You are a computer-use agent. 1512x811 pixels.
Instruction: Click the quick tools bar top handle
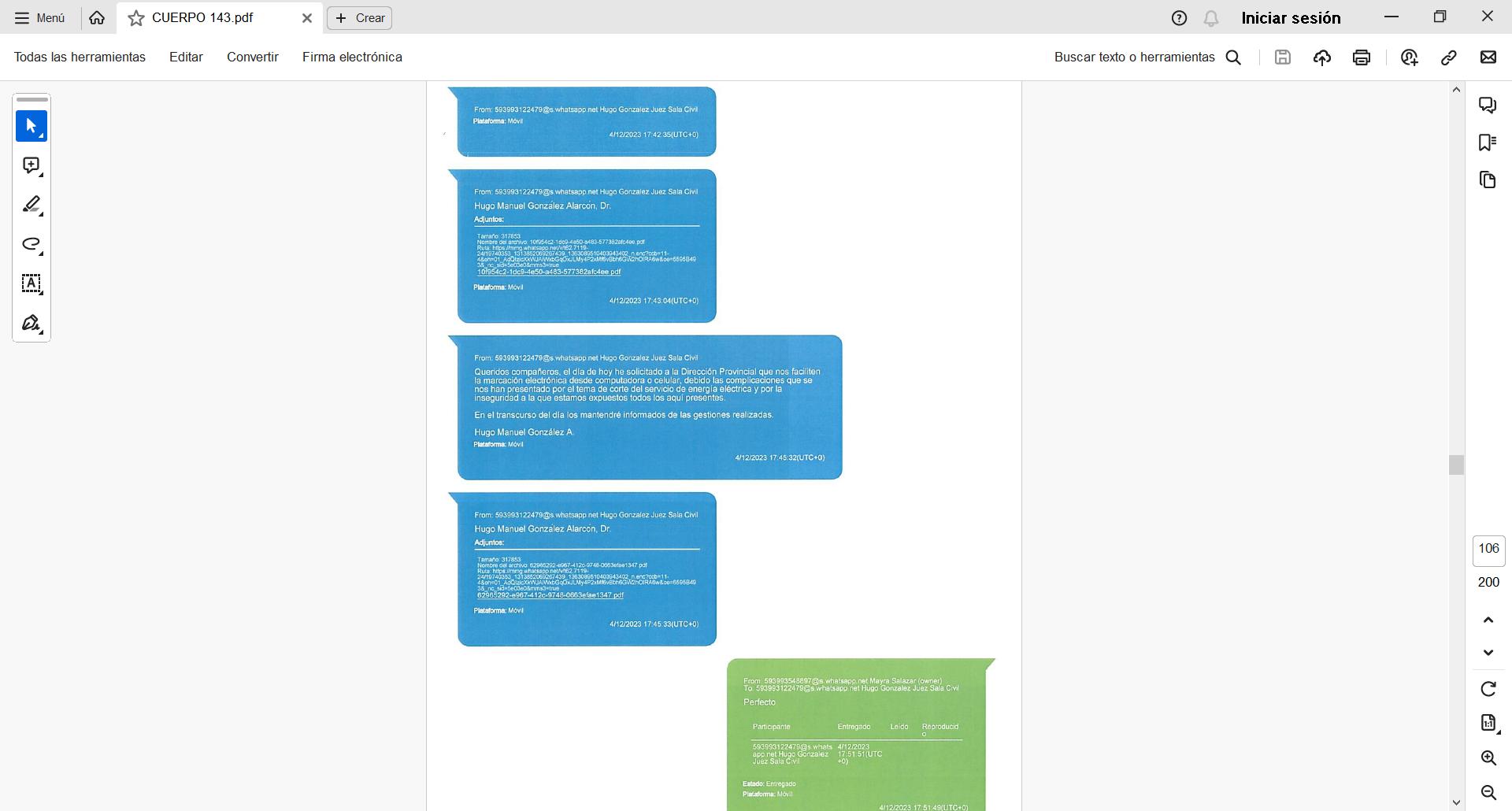click(x=31, y=100)
